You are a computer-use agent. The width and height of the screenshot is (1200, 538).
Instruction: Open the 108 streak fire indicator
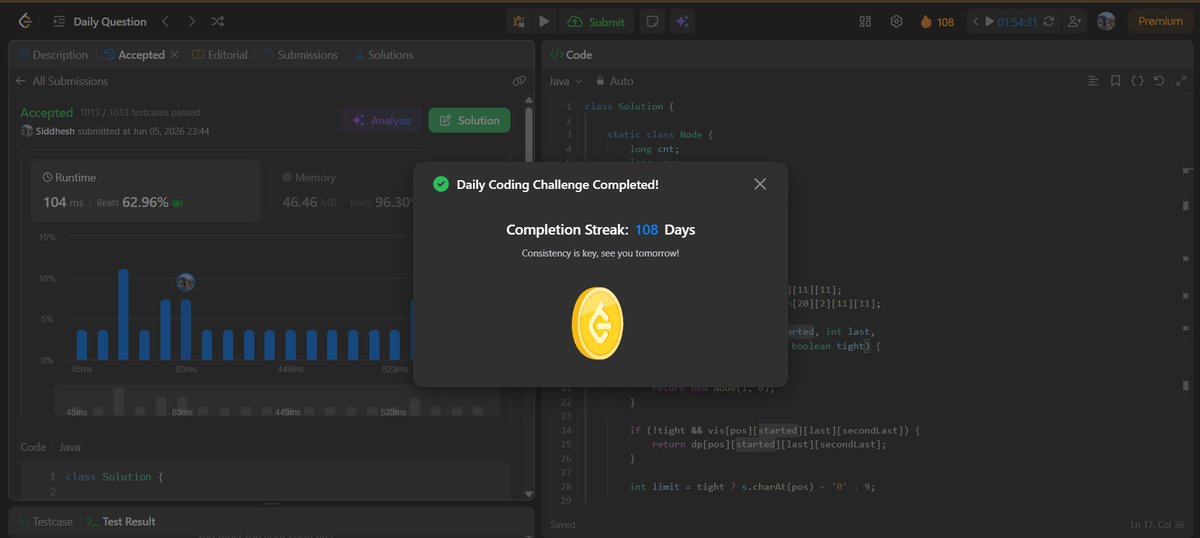(x=937, y=21)
